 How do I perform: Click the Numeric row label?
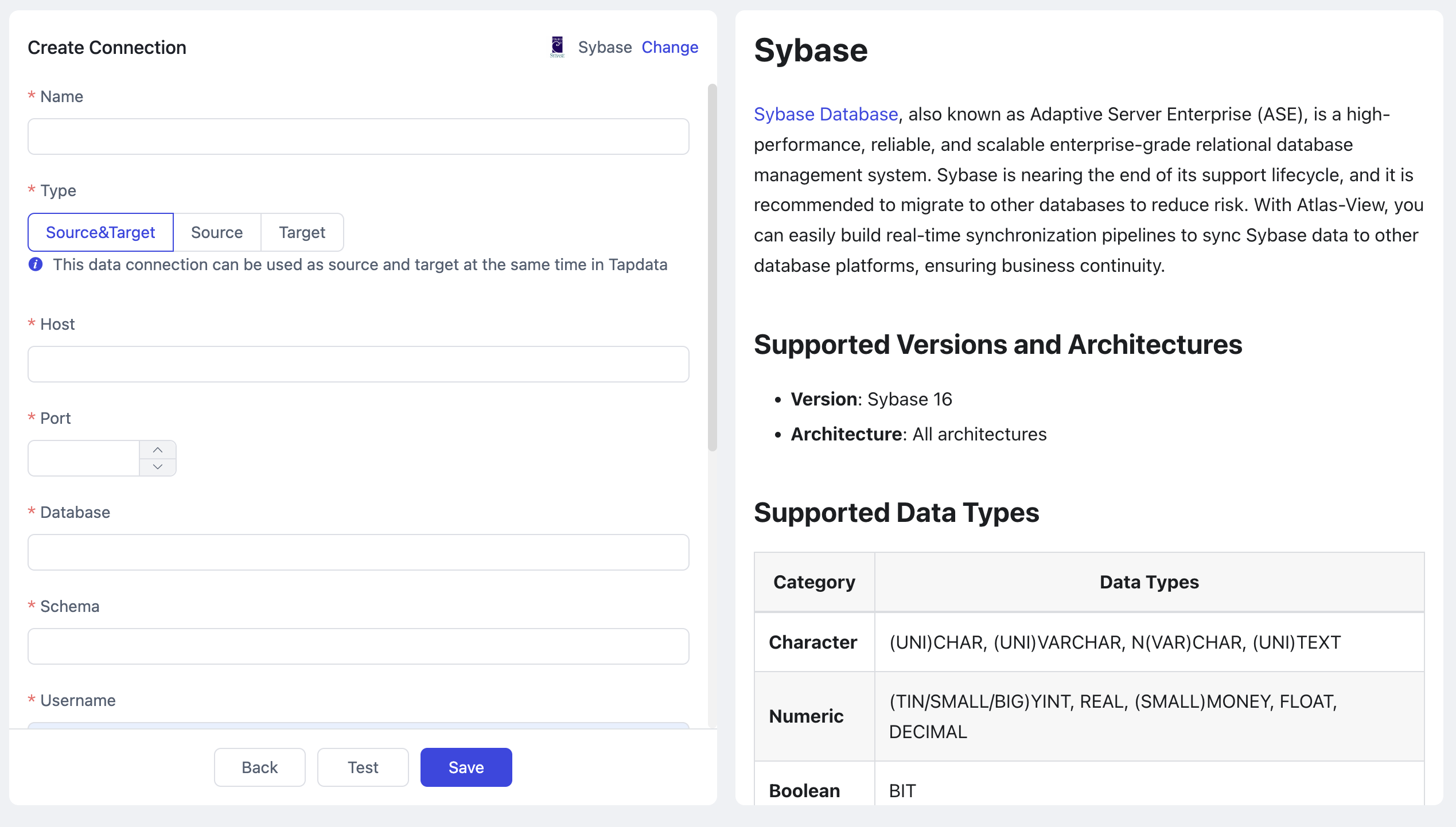pyautogui.click(x=806, y=716)
